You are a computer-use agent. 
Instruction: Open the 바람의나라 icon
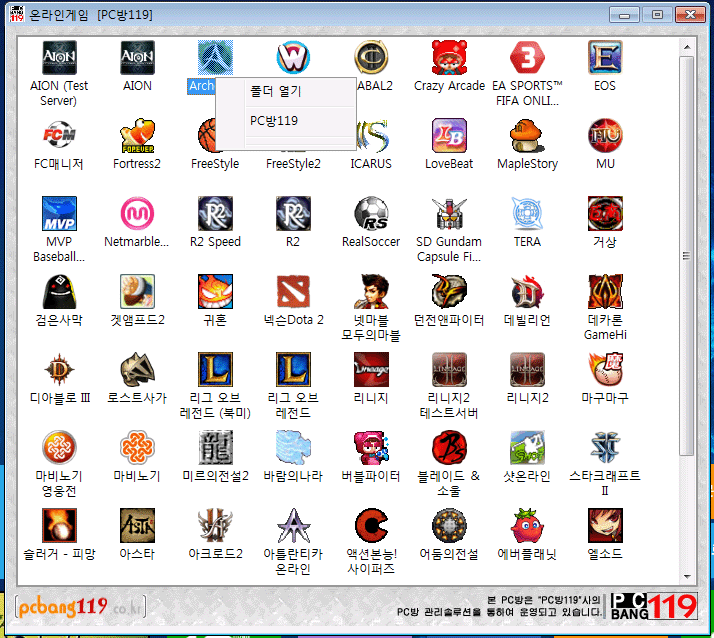(293, 448)
